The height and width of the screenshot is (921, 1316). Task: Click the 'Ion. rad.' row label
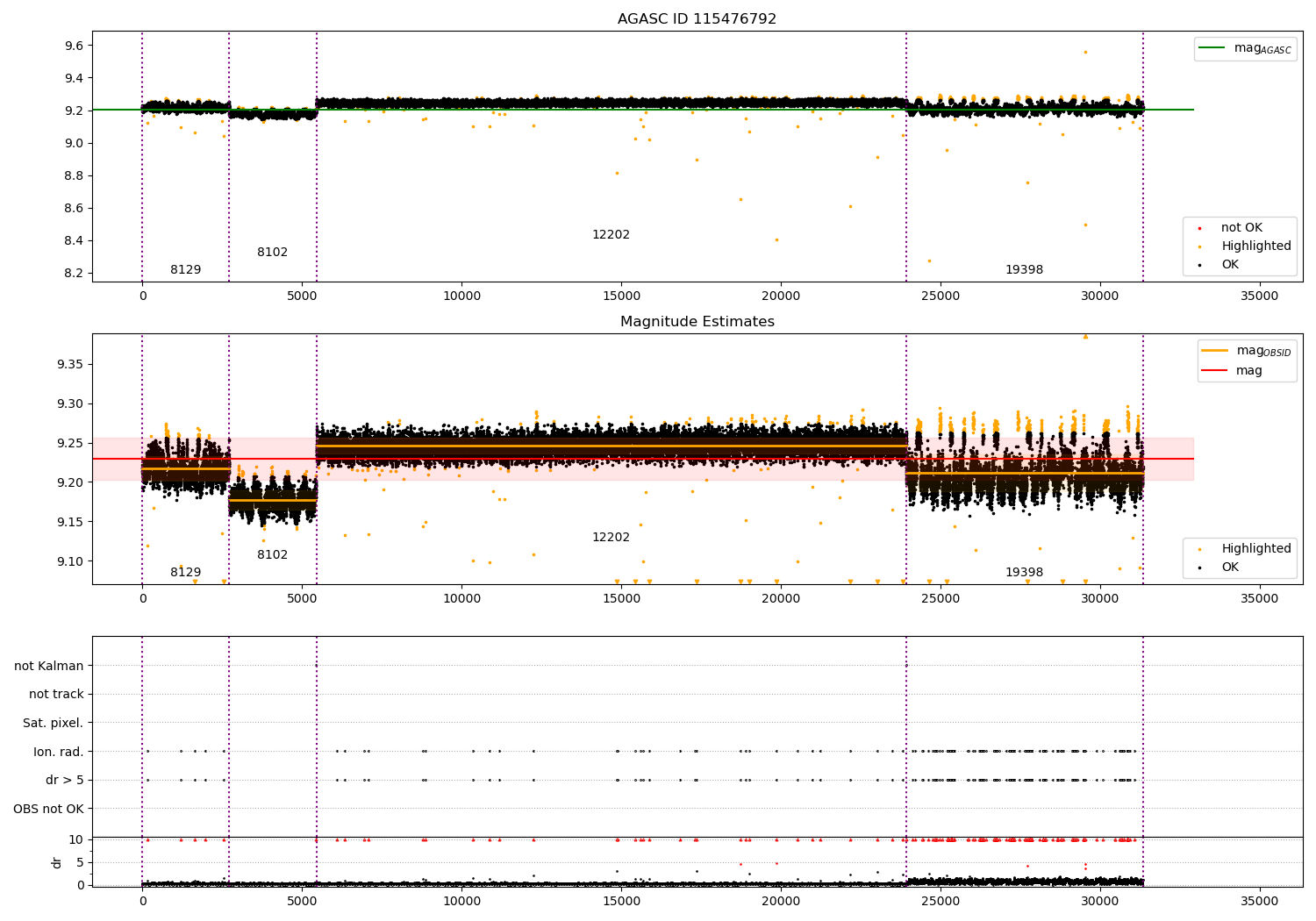(59, 752)
